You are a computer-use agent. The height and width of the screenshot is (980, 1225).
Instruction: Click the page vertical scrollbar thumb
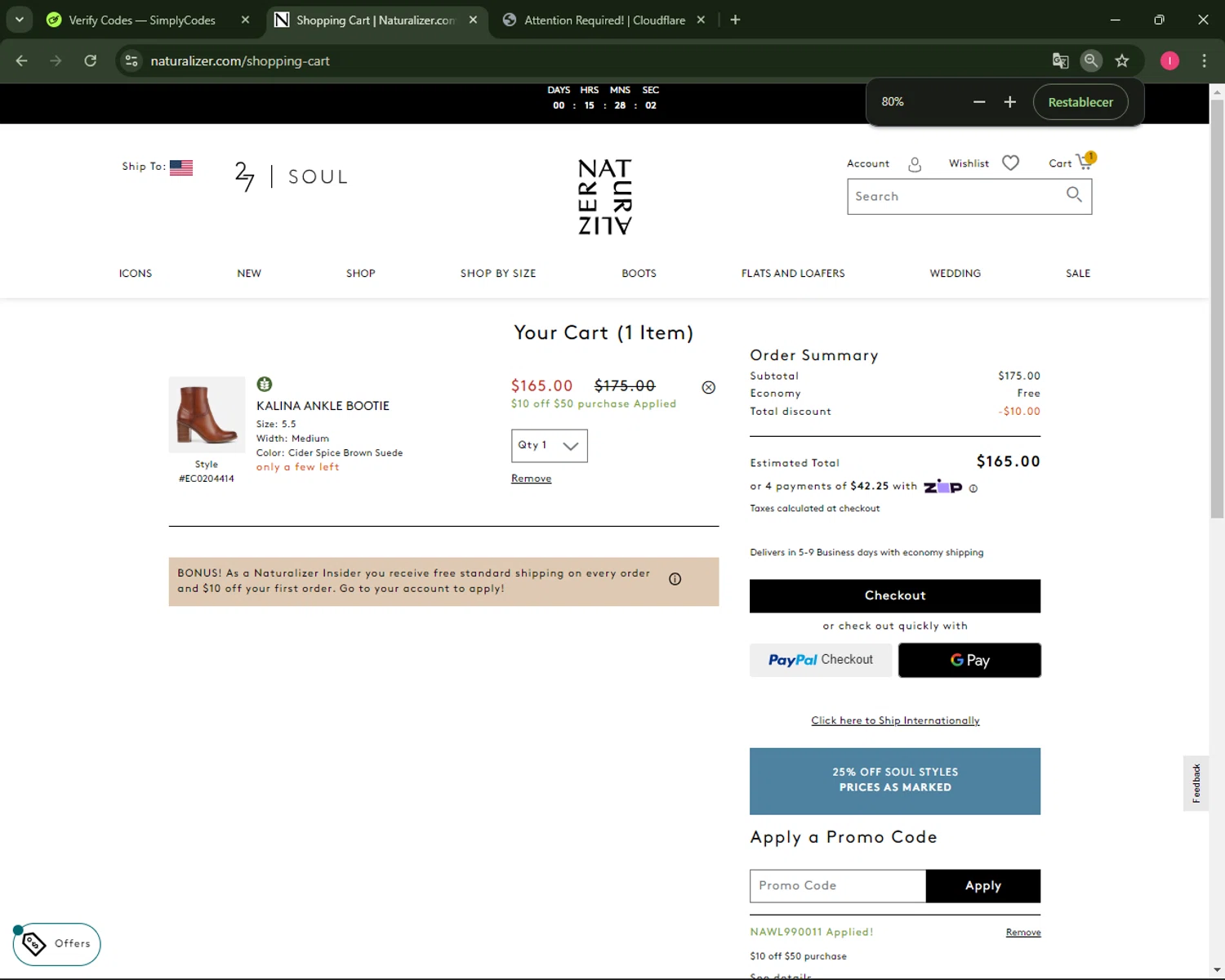click(x=1217, y=309)
